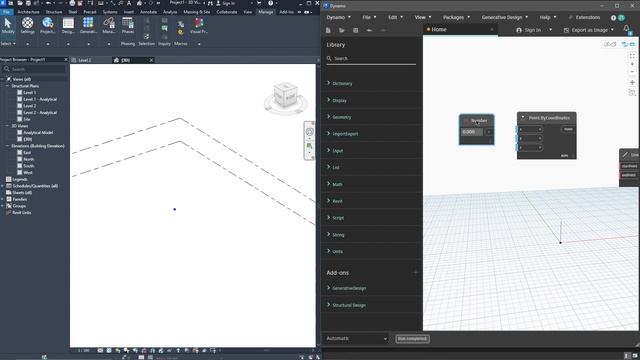Image resolution: width=640 pixels, height=360 pixels.
Task: Open Design Options panel icon in Revit
Action: 68,25
